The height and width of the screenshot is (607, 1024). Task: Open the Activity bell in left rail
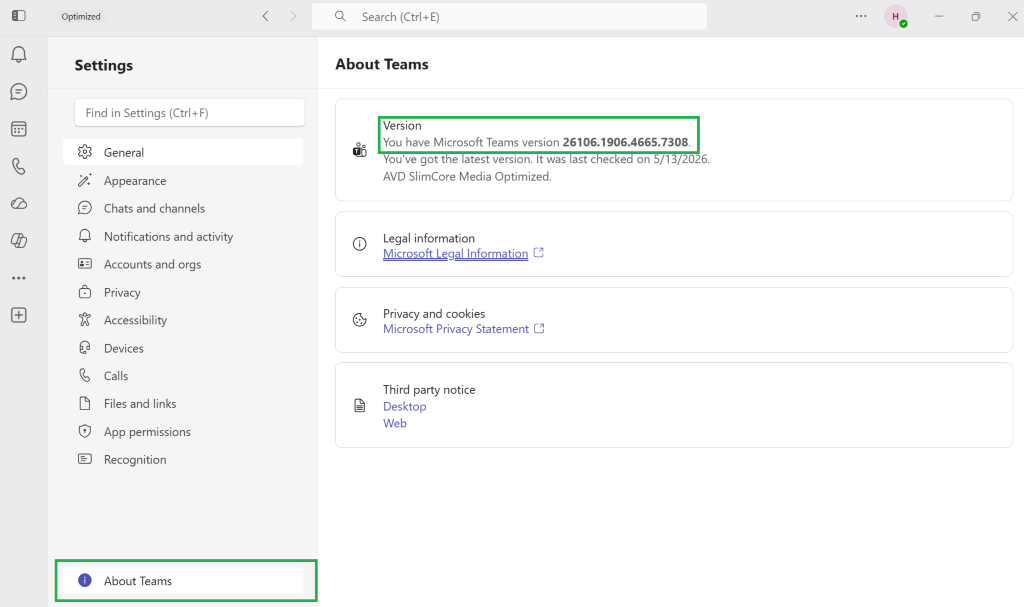(x=19, y=54)
